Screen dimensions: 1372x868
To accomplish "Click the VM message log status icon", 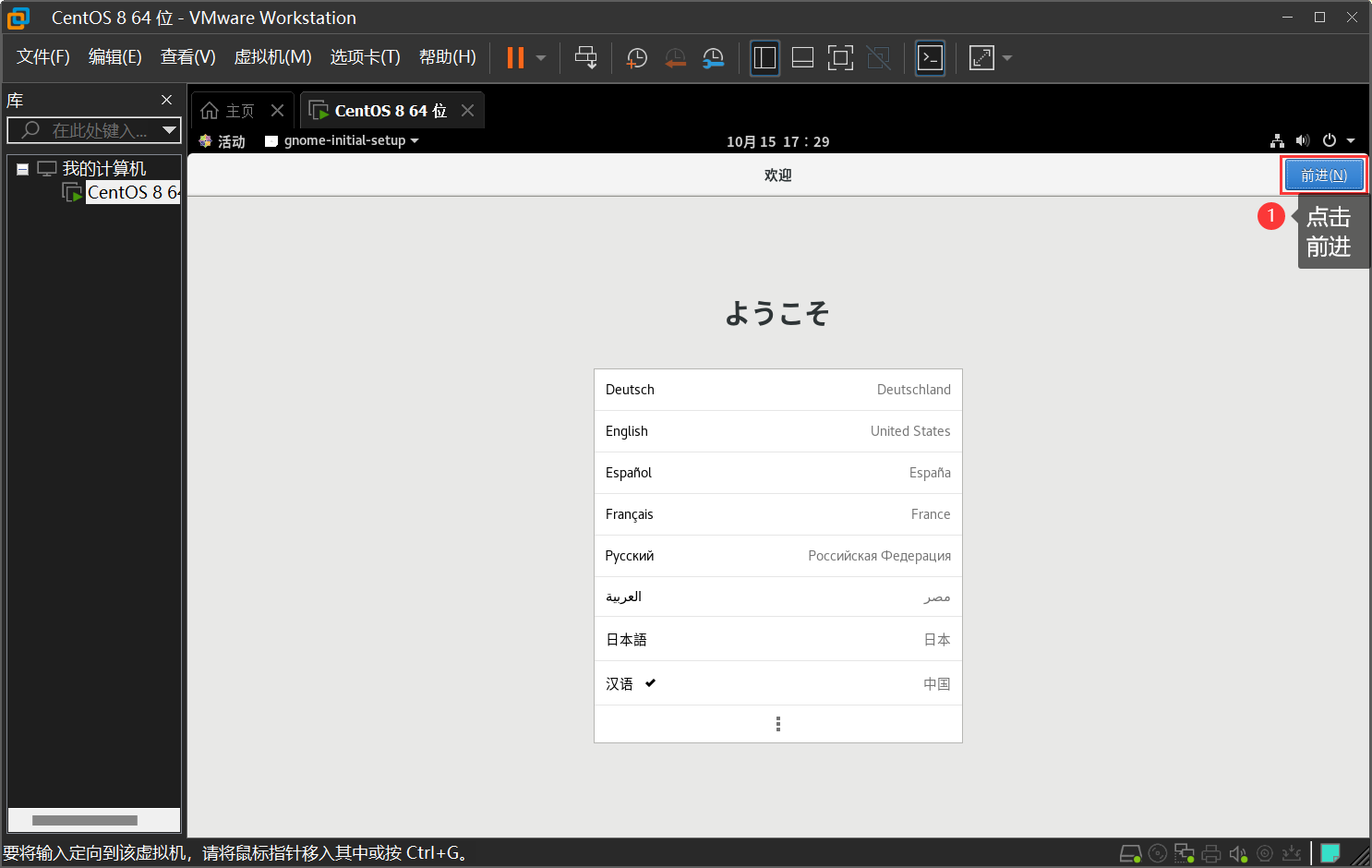I will click(1292, 854).
